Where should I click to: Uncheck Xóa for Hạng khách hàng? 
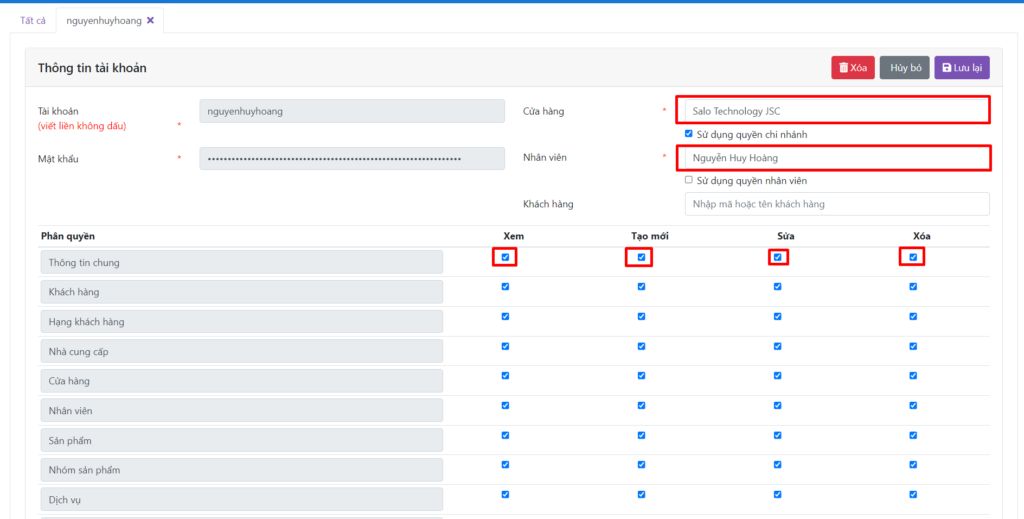click(x=913, y=317)
